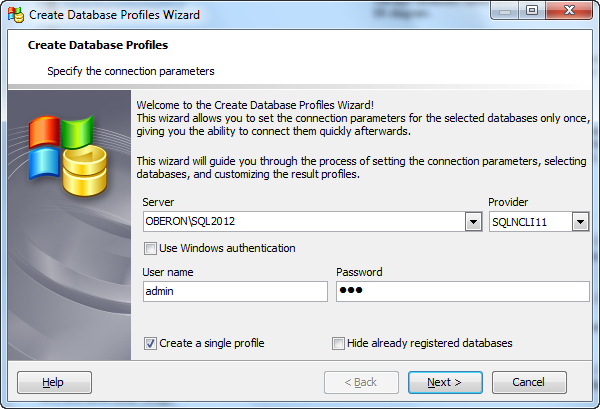This screenshot has width=600, height=409.
Task: Open the Provider dropdown arrow
Action: point(580,222)
